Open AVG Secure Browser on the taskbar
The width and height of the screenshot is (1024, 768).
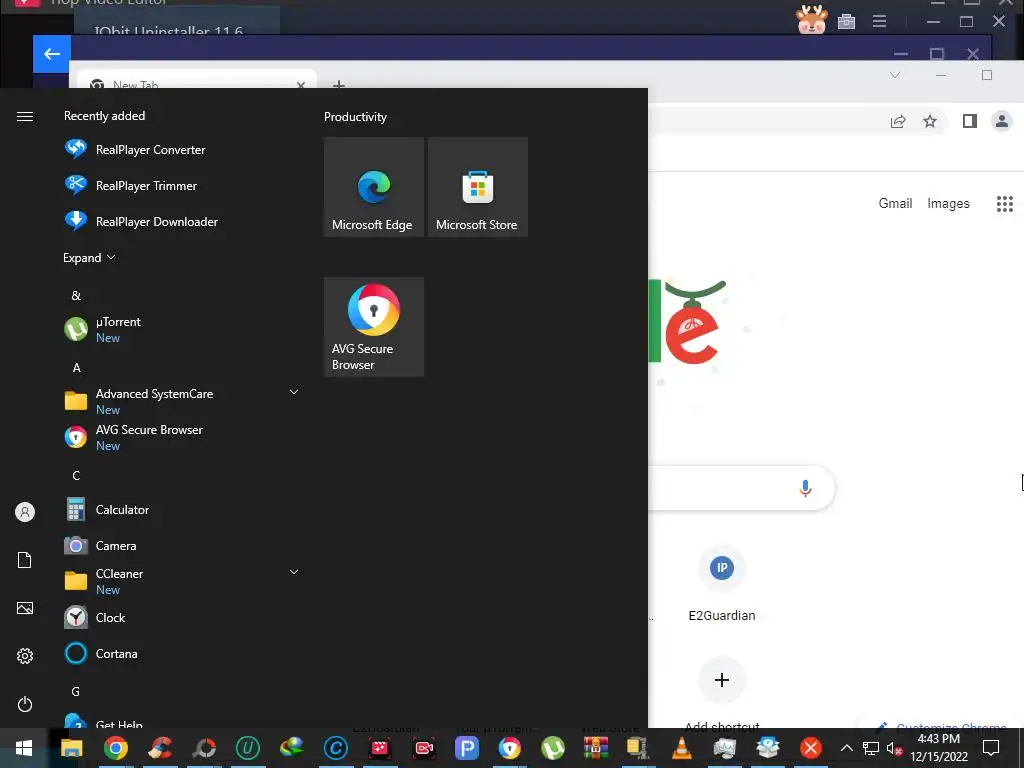pos(509,748)
